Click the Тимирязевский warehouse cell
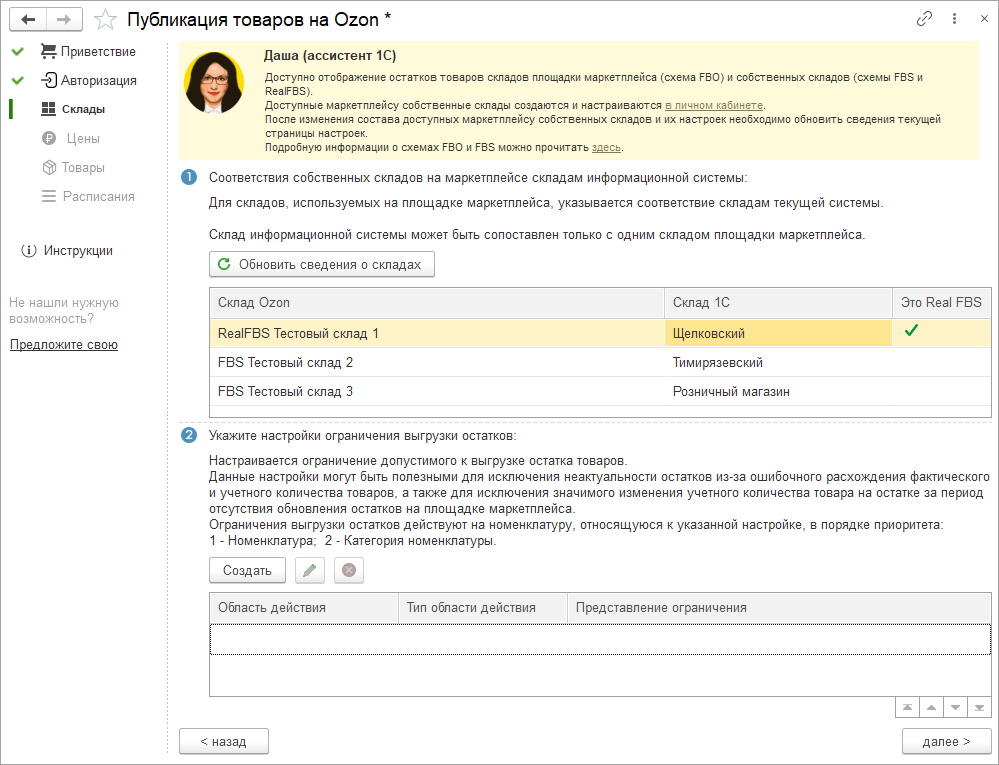This screenshot has width=999, height=765. point(779,362)
